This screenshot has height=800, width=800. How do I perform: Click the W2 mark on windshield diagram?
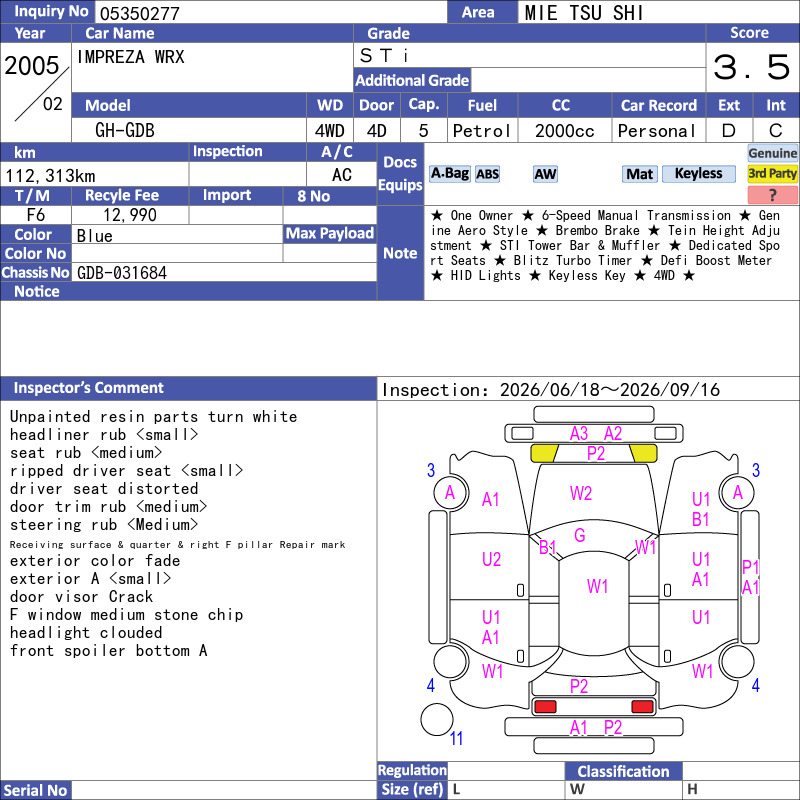coord(581,493)
